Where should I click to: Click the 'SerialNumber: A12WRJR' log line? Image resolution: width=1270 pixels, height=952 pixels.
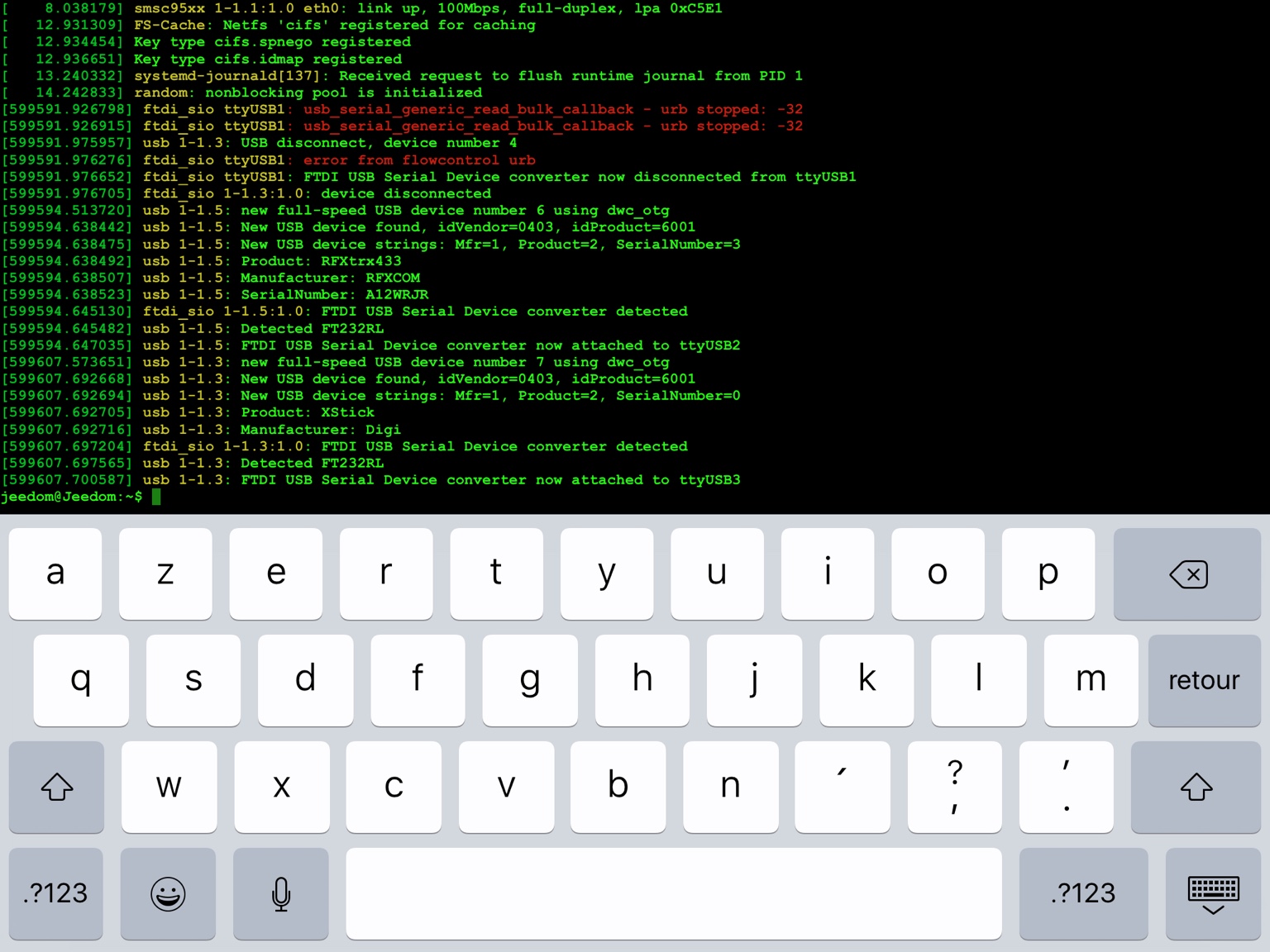point(215,295)
